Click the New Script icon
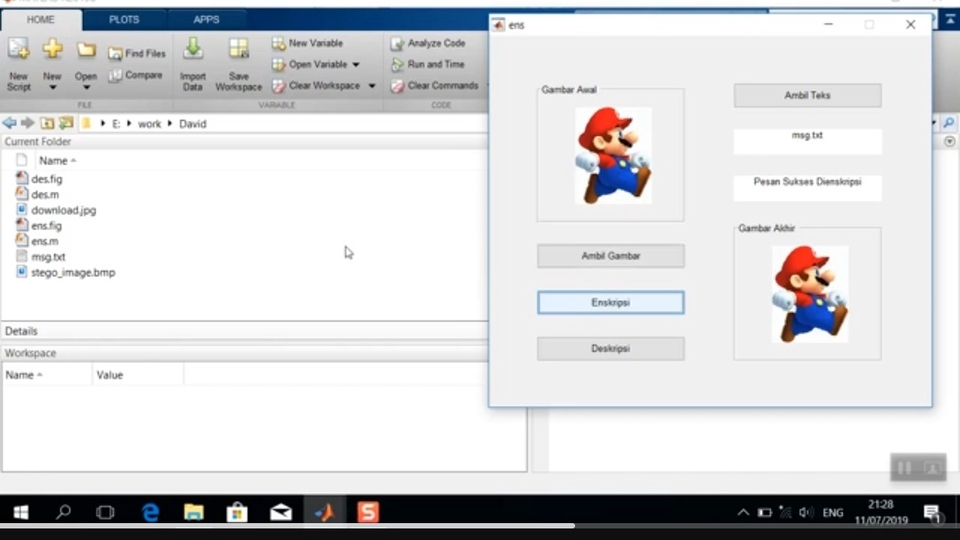Screen dimensions: 960x540 tap(19, 50)
